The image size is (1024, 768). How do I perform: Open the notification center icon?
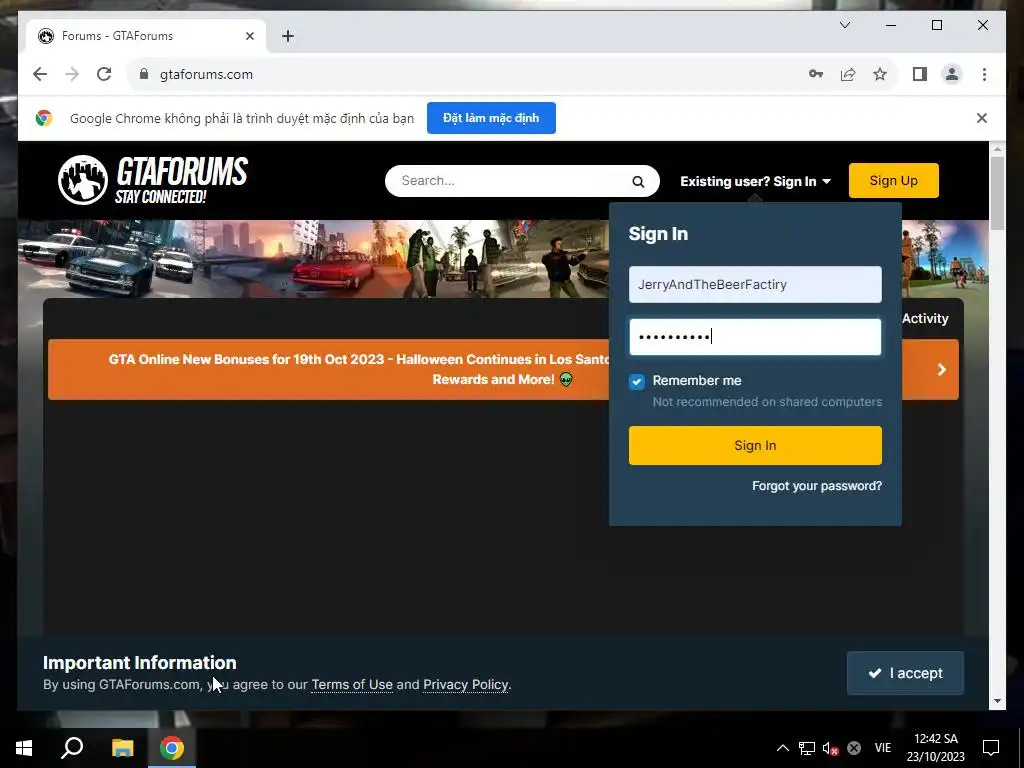coord(991,748)
